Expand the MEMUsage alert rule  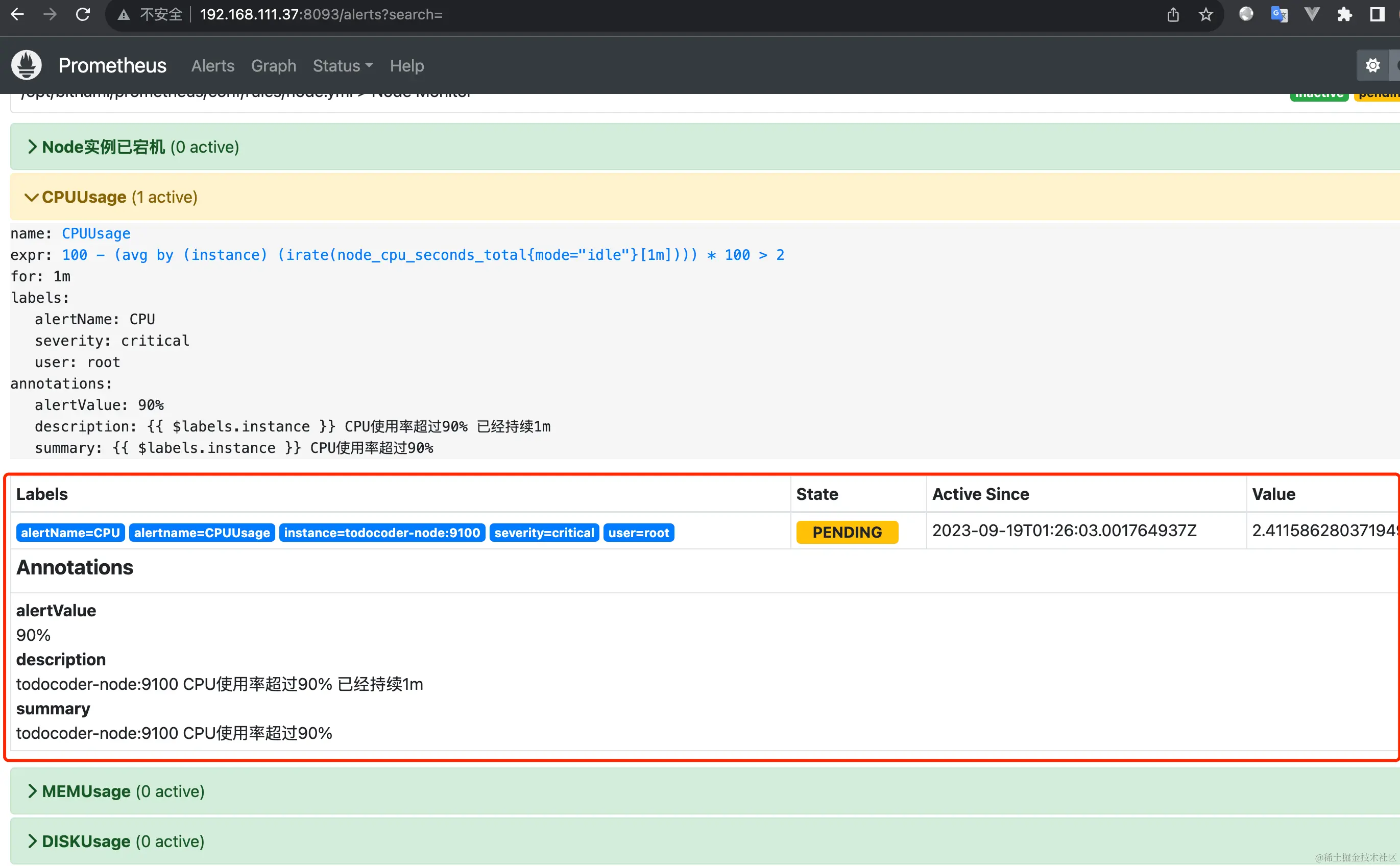[x=705, y=791]
